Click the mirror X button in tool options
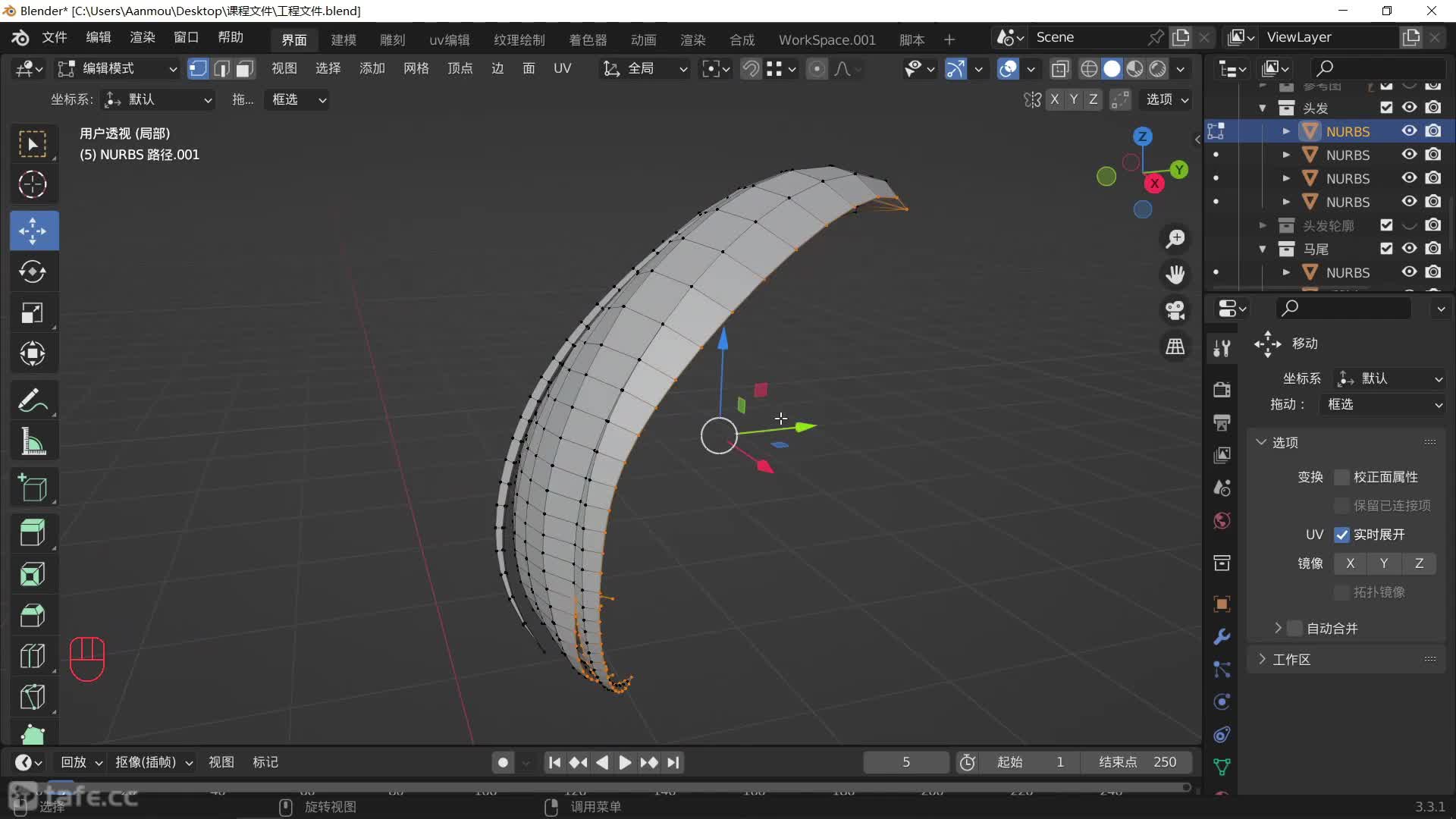 click(x=1350, y=563)
